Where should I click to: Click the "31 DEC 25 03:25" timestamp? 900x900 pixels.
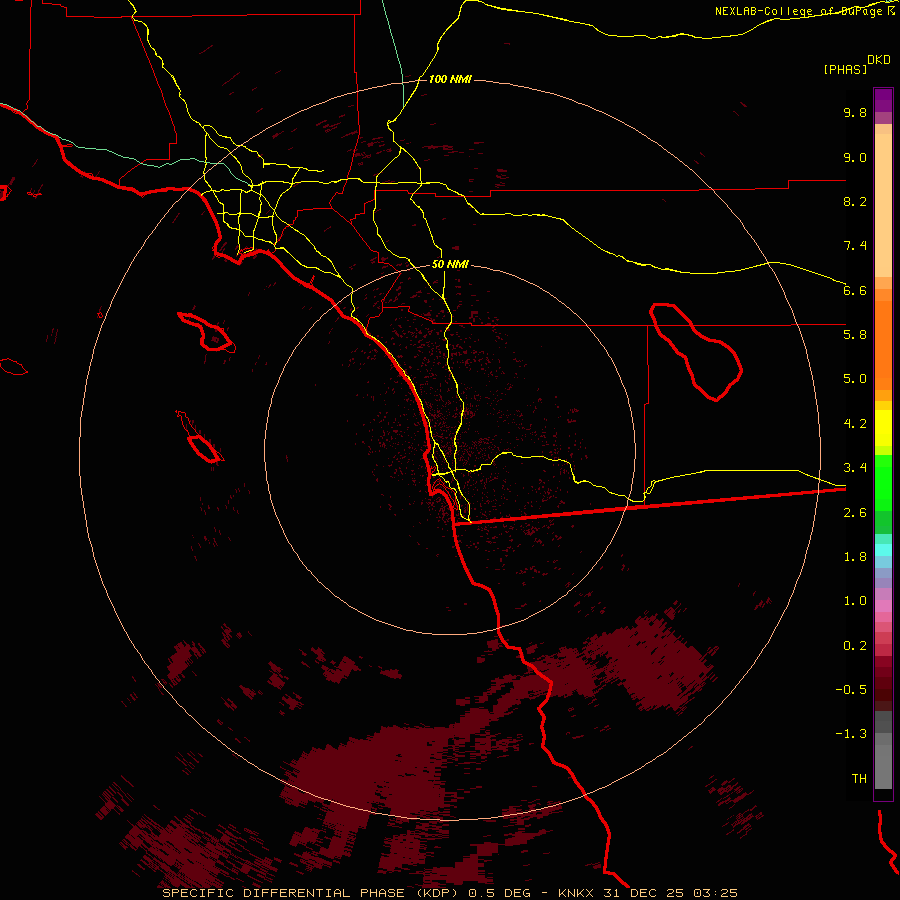coord(670,893)
